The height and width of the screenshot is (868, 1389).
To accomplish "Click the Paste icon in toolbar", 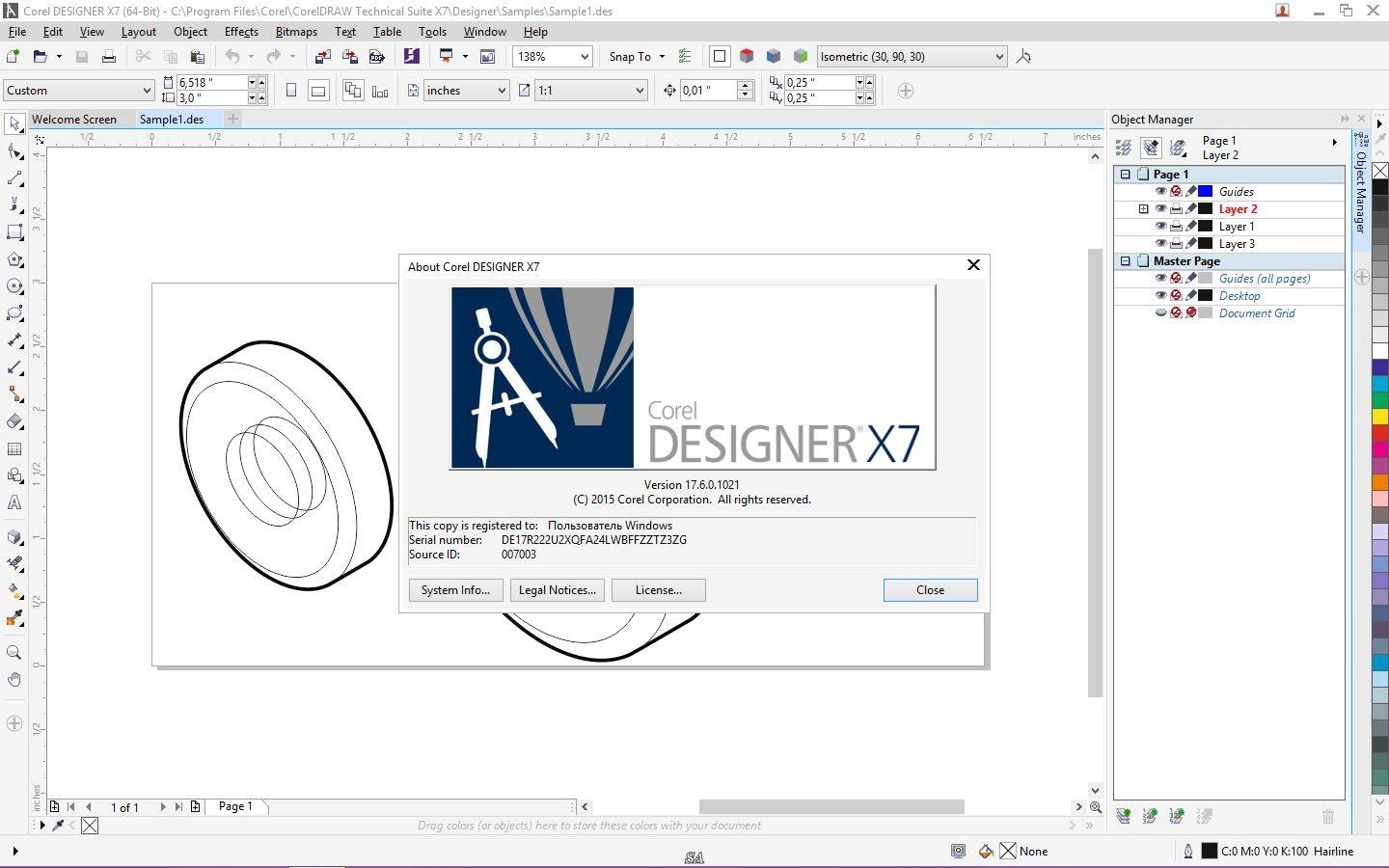I will tap(198, 57).
